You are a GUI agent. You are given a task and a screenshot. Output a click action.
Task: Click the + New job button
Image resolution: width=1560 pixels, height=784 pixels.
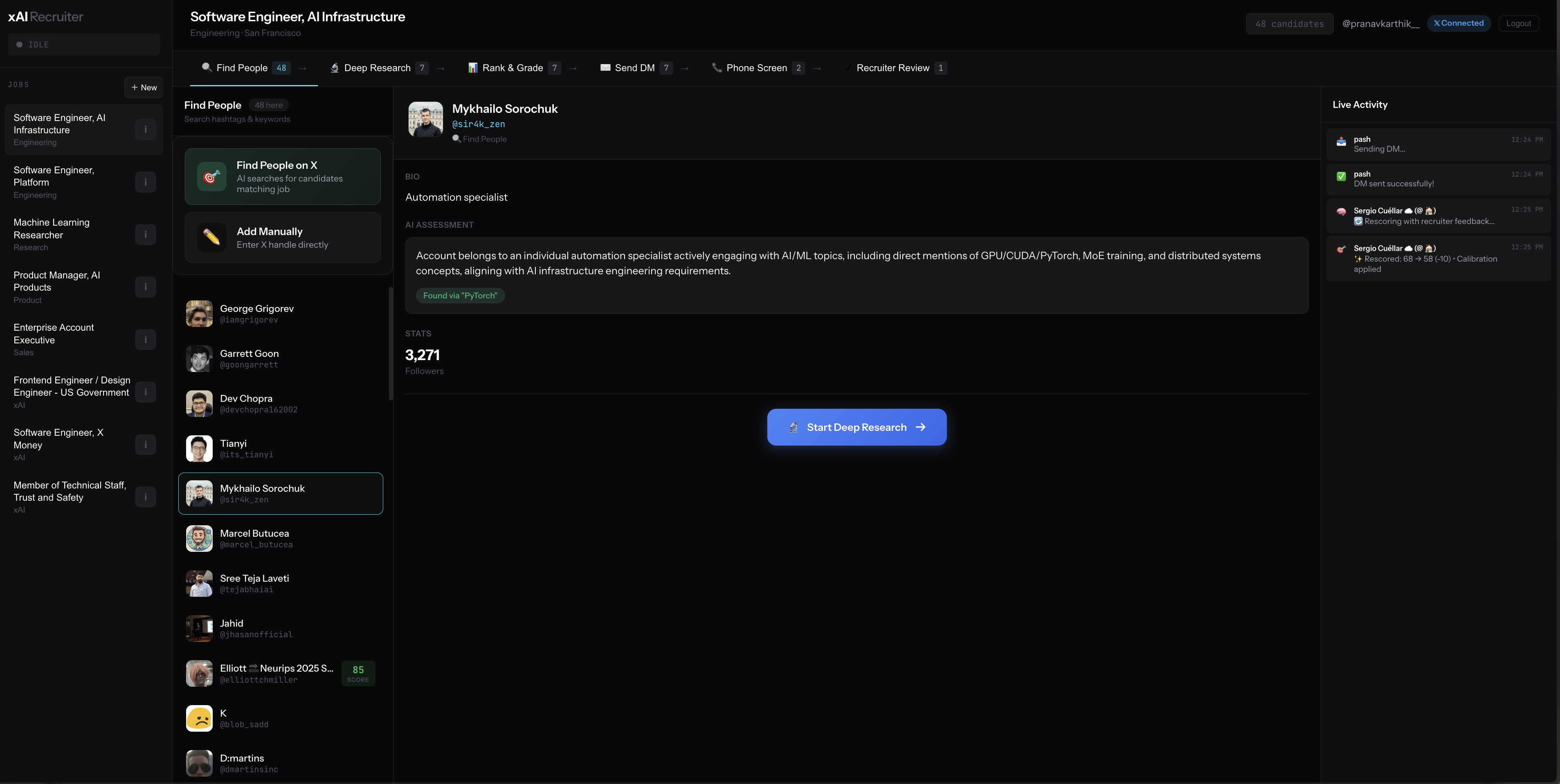pos(144,88)
